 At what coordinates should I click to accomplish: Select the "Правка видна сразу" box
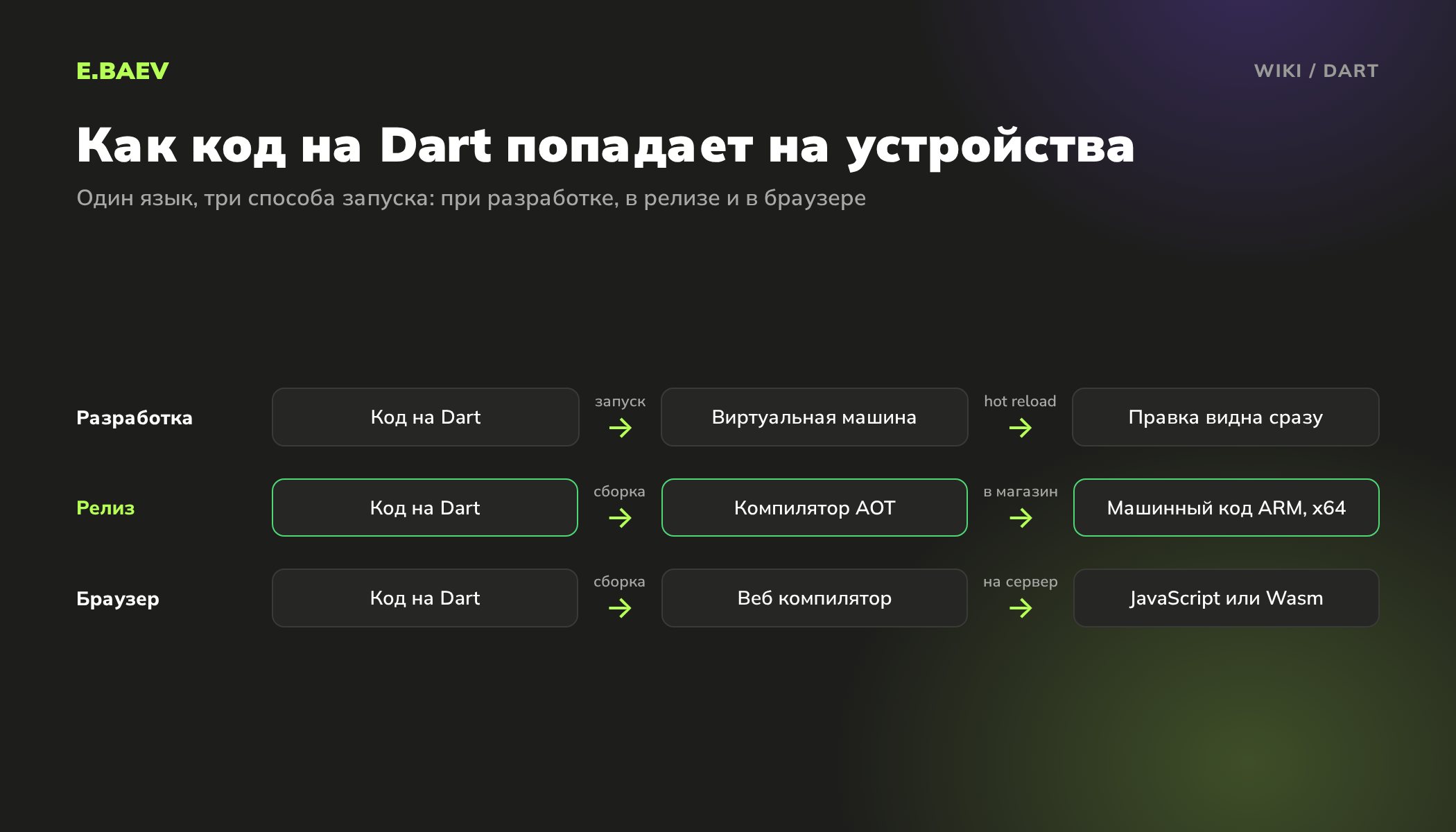pos(1226,417)
